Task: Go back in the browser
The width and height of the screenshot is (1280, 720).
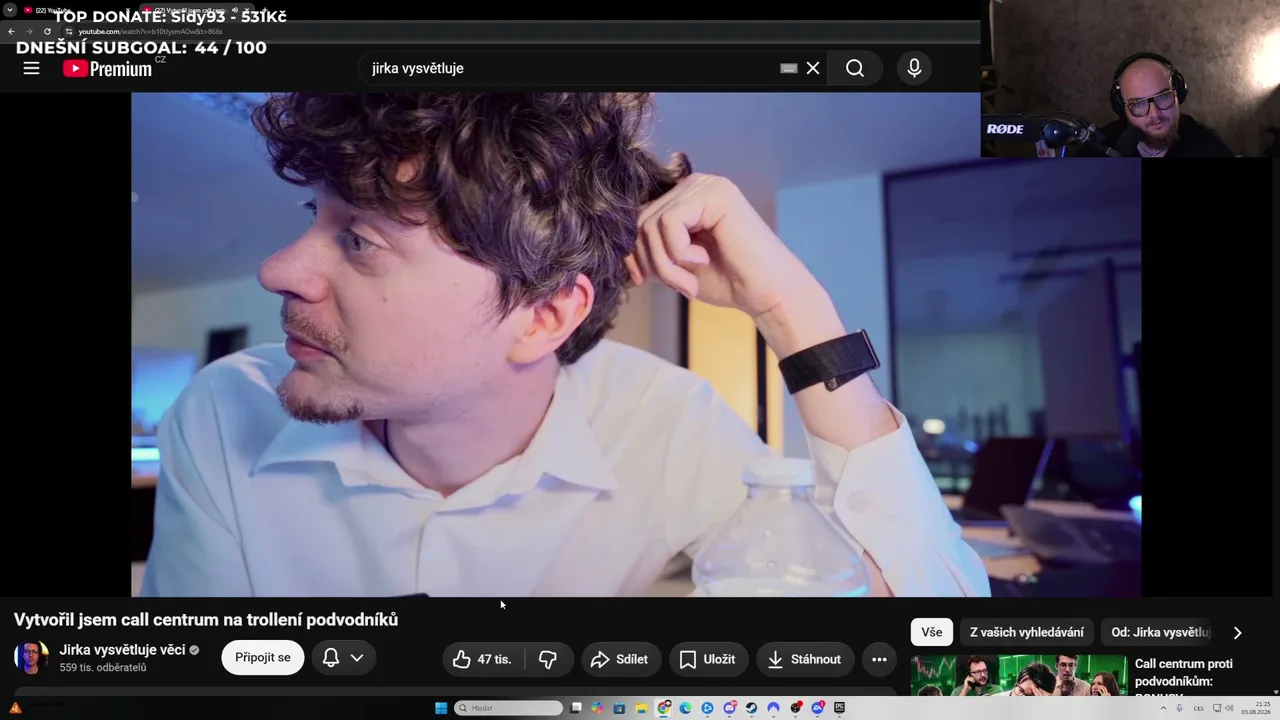Action: pyautogui.click(x=12, y=31)
